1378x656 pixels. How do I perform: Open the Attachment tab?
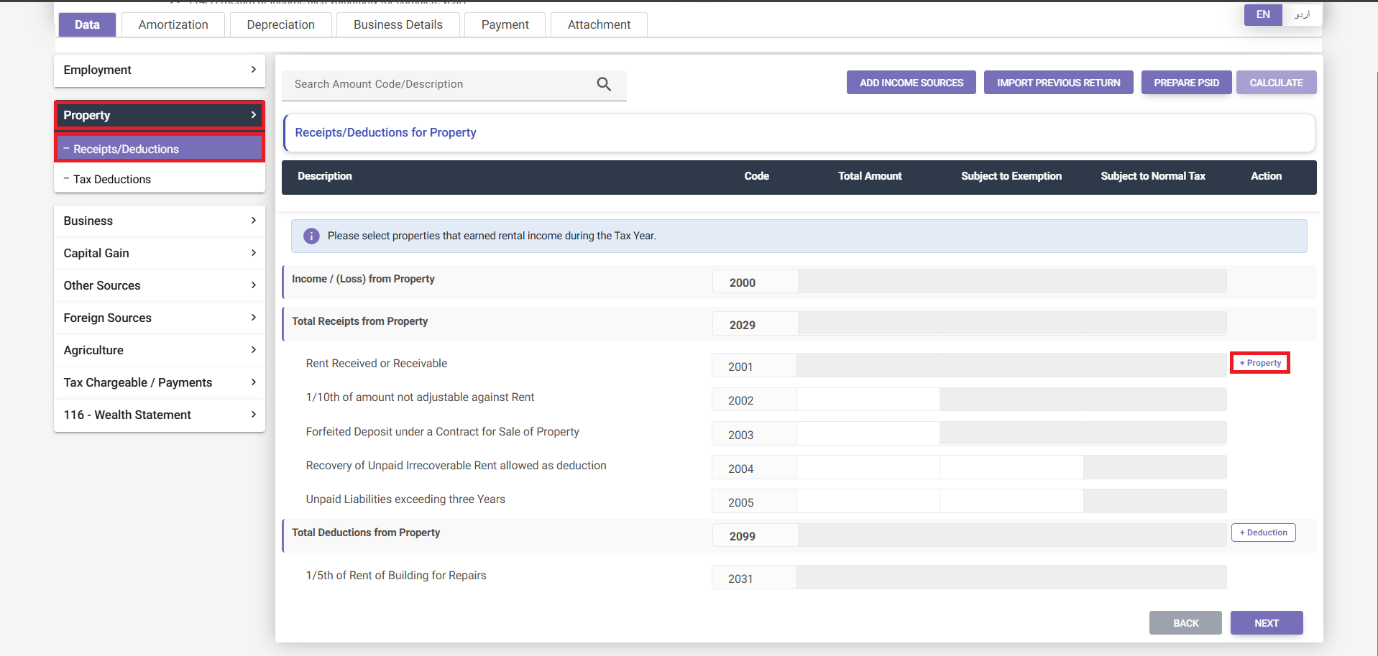tap(599, 24)
